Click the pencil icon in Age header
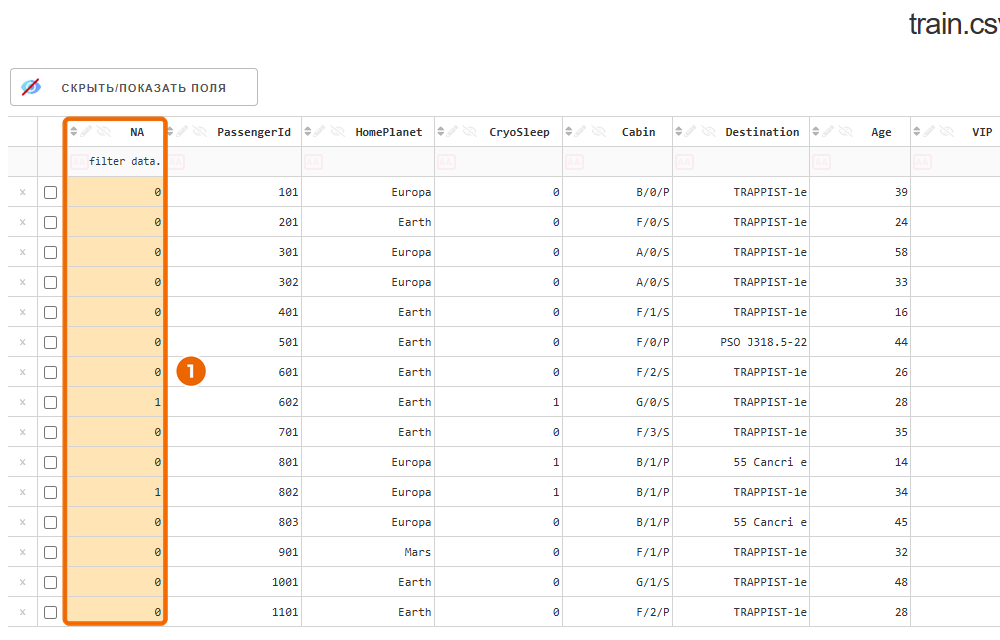Image resolution: width=1000 pixels, height=640 pixels. point(828,132)
